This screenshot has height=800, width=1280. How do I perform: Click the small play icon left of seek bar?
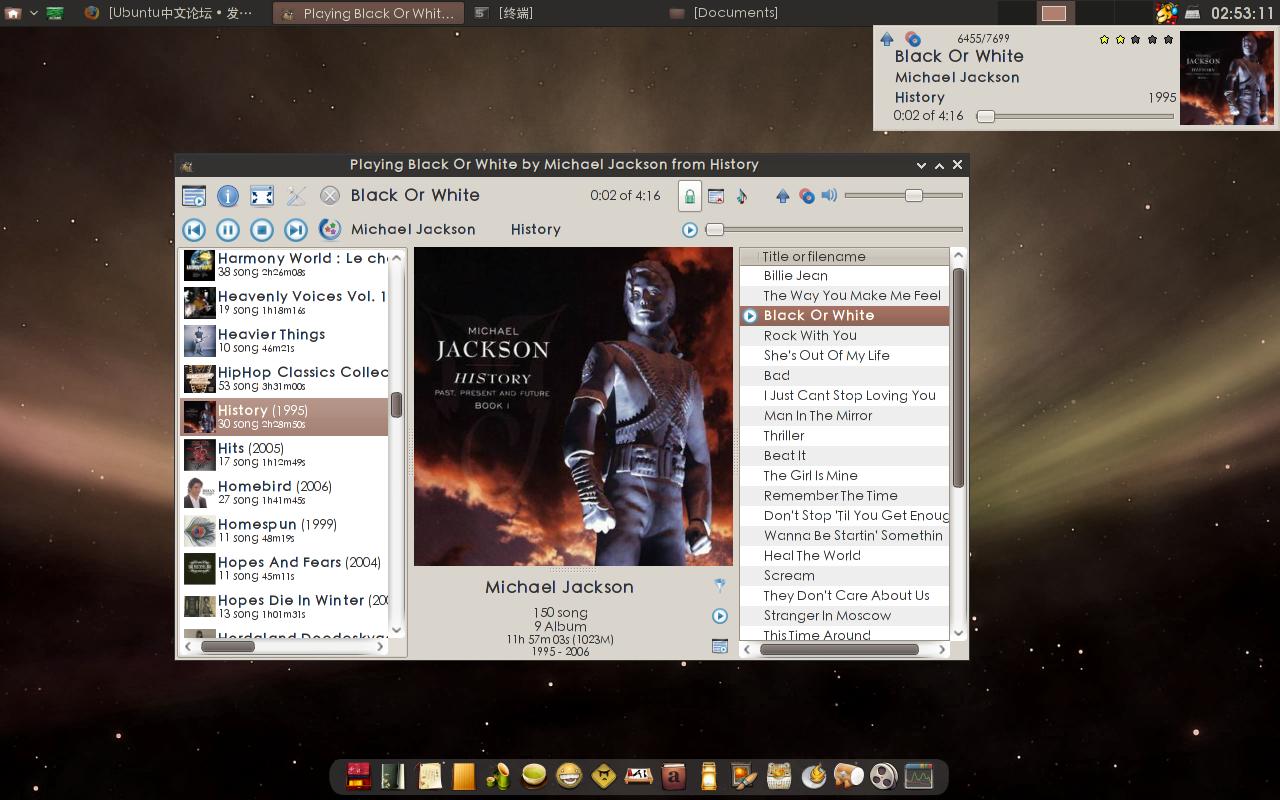click(x=690, y=230)
